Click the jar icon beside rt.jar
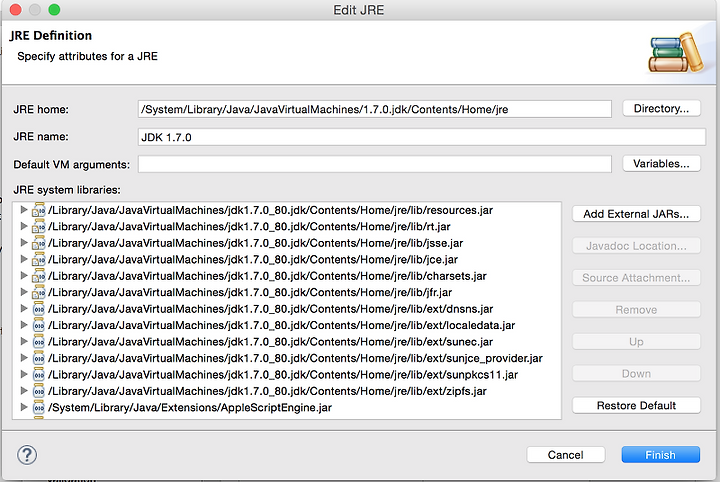 click(39, 227)
